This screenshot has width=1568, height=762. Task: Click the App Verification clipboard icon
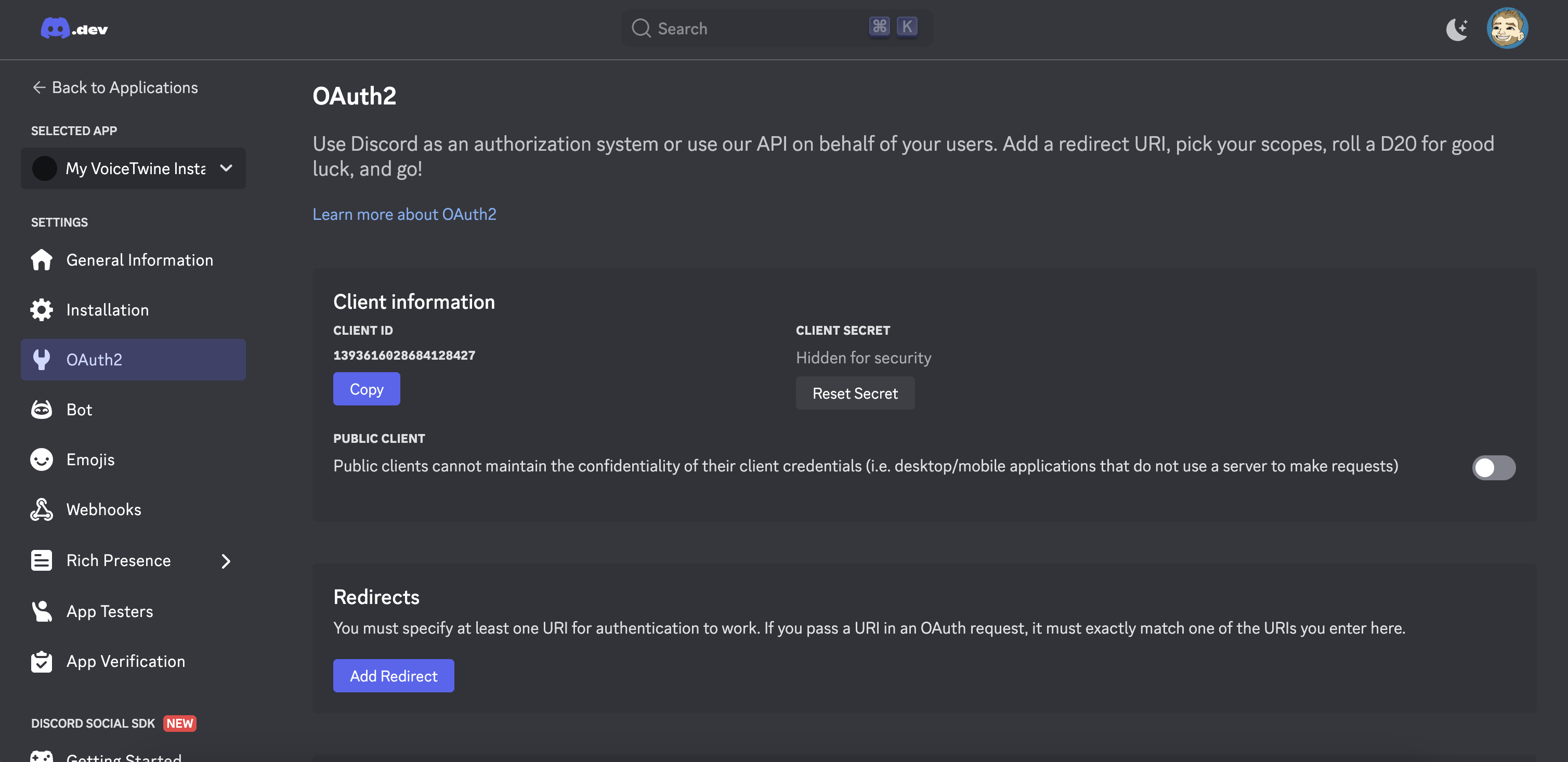click(x=42, y=661)
